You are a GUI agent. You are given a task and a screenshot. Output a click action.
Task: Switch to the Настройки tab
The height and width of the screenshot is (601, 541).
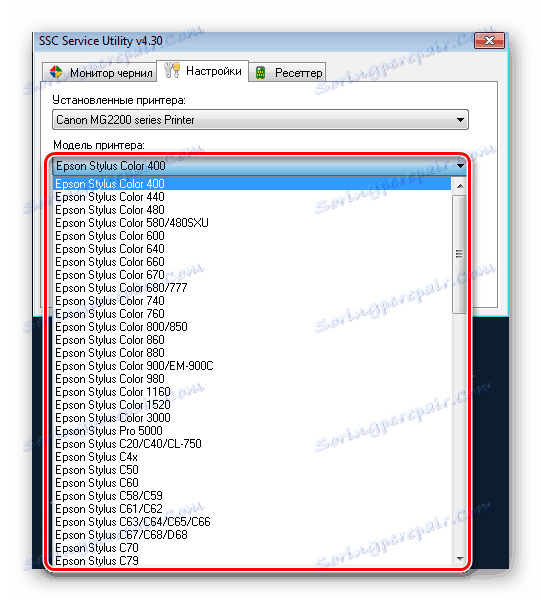(203, 71)
